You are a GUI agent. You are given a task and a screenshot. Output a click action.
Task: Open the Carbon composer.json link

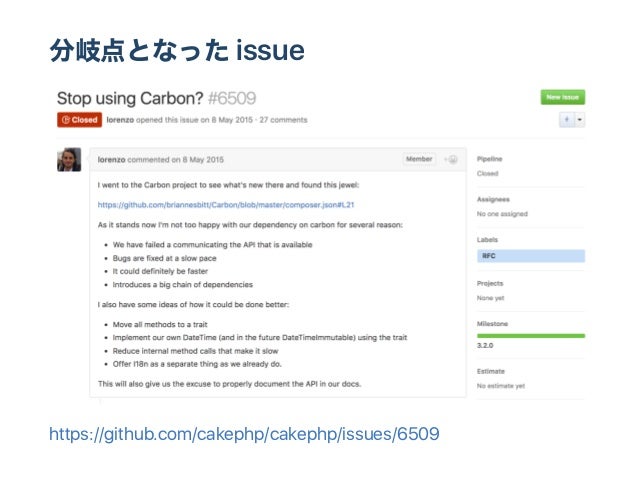(x=226, y=205)
